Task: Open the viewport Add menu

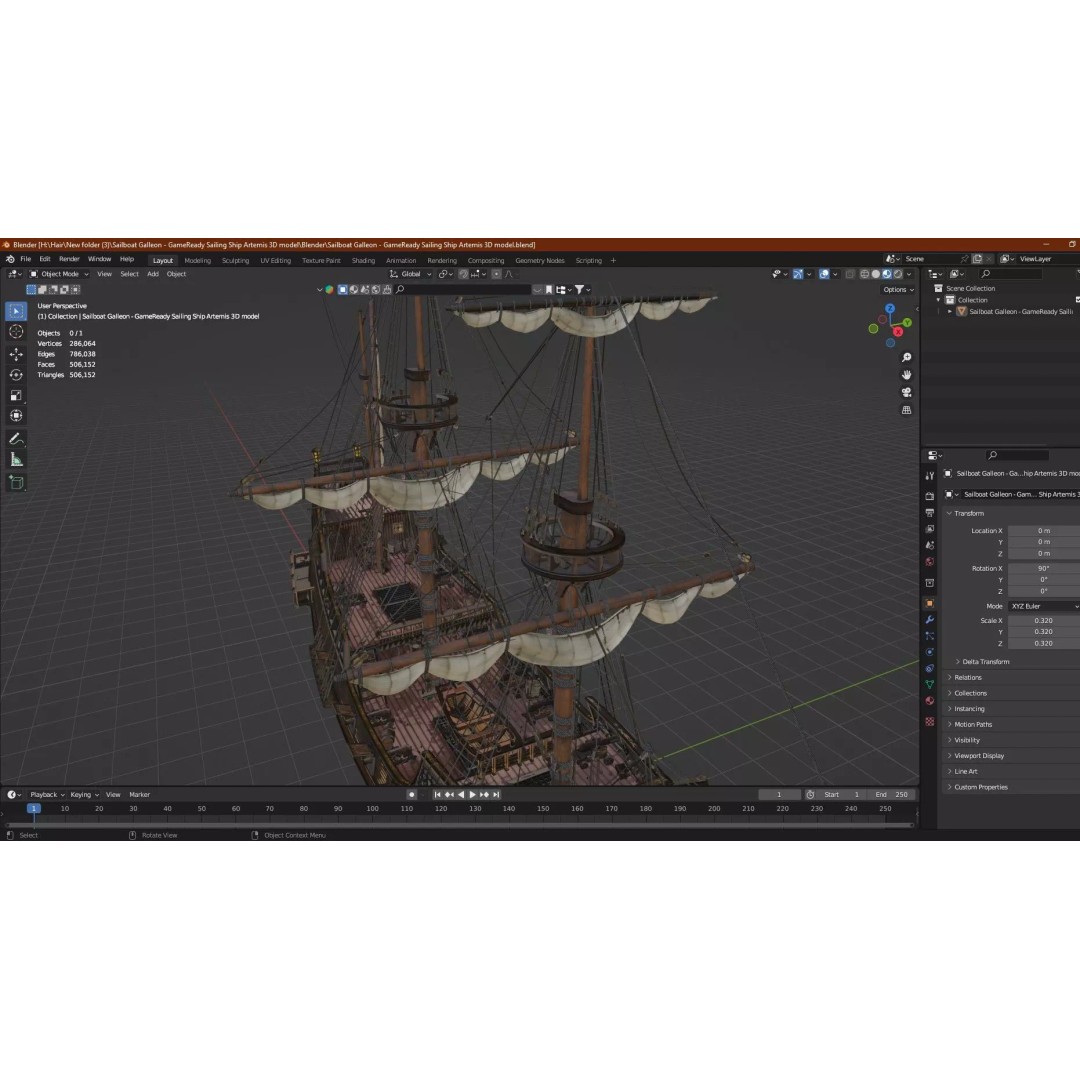Action: pyautogui.click(x=153, y=274)
